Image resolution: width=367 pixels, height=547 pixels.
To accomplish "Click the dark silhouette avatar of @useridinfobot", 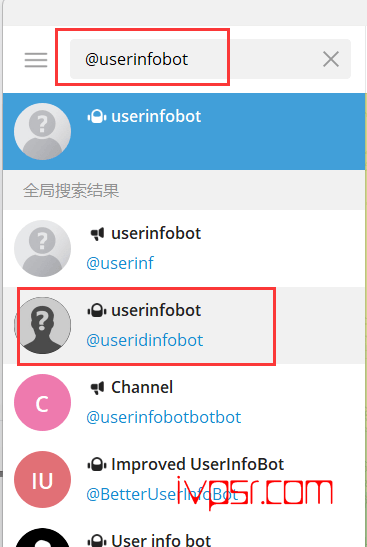I will (x=43, y=325).
